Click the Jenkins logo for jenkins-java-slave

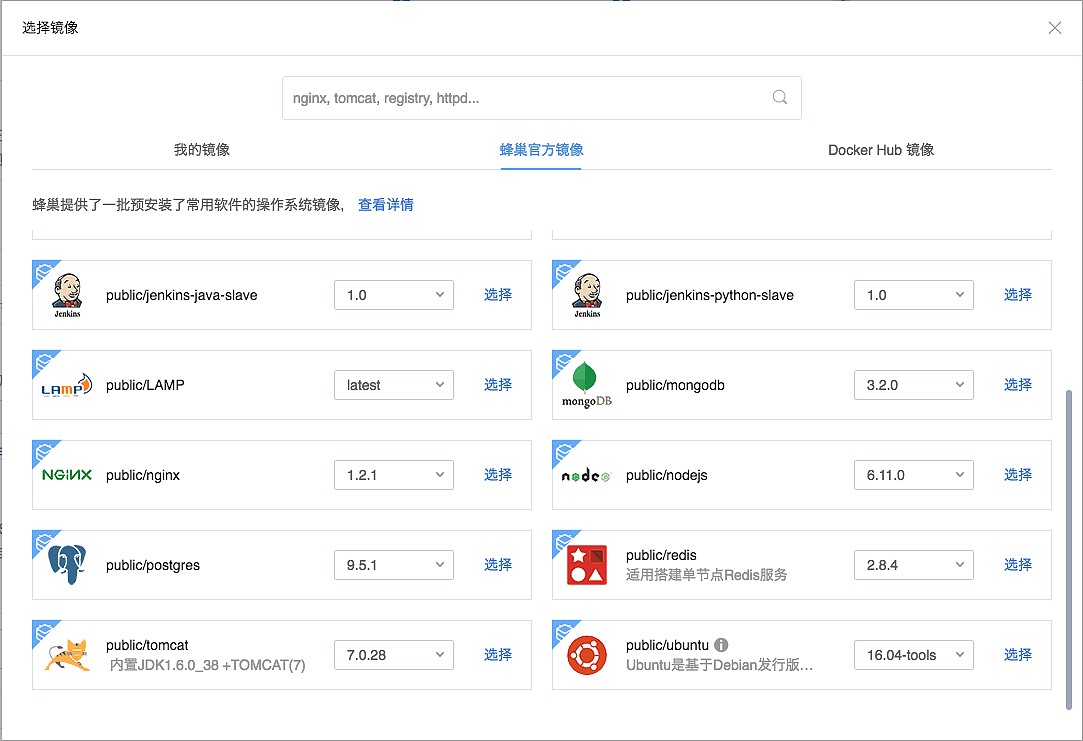(67, 295)
